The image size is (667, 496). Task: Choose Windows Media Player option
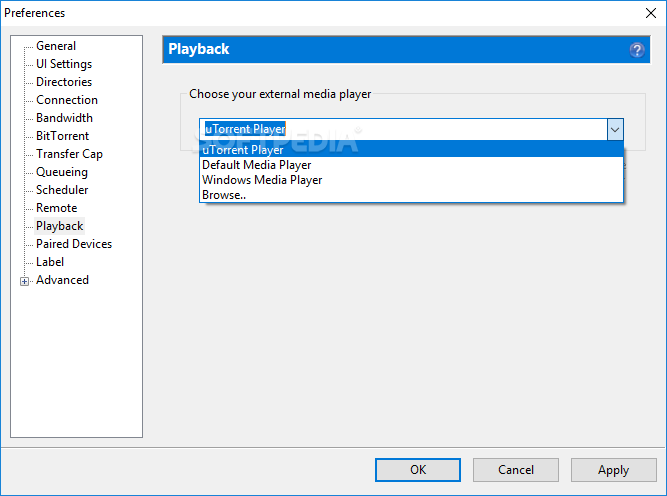click(411, 180)
